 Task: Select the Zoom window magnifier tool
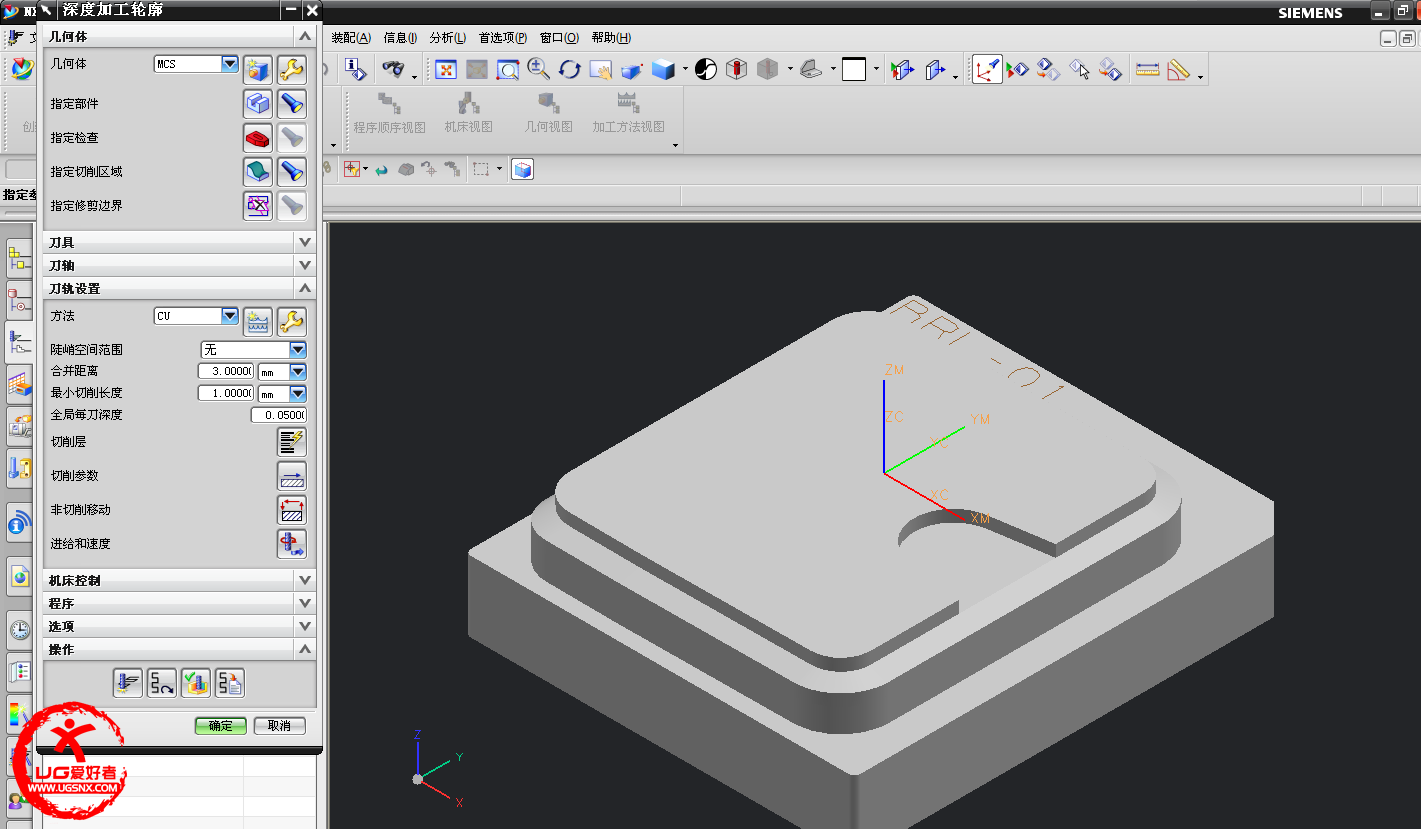click(x=508, y=69)
